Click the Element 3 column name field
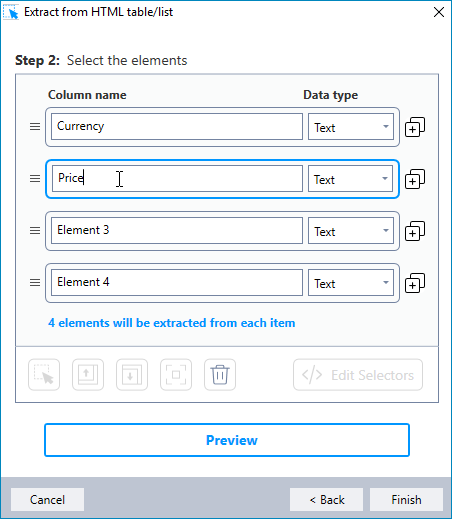This screenshot has width=452, height=519. click(x=177, y=231)
